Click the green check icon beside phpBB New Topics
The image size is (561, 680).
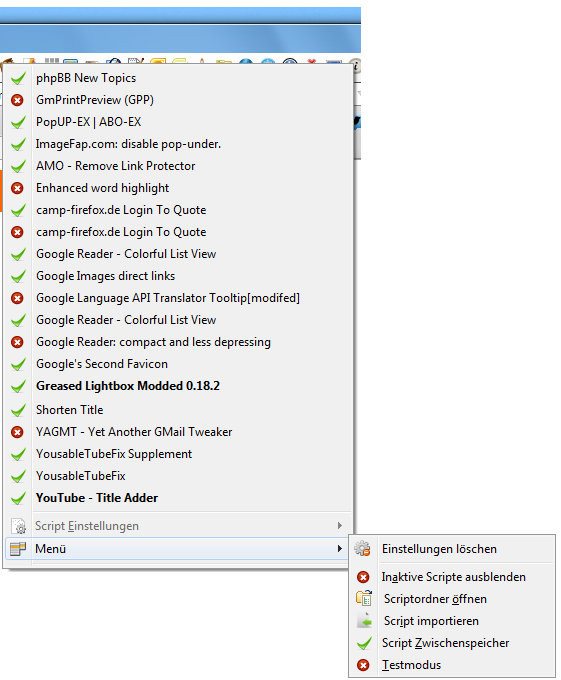(x=18, y=78)
